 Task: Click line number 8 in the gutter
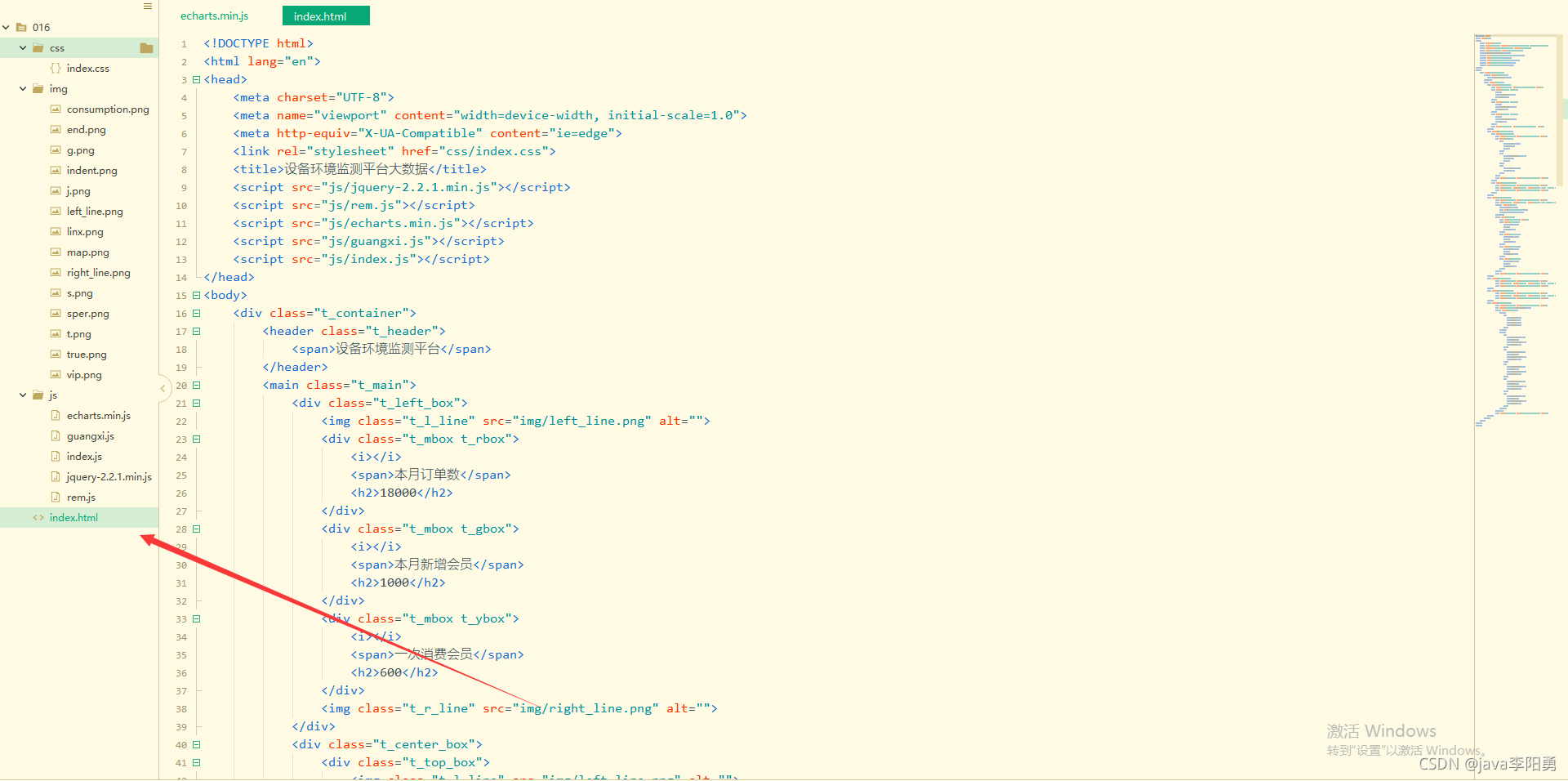184,170
